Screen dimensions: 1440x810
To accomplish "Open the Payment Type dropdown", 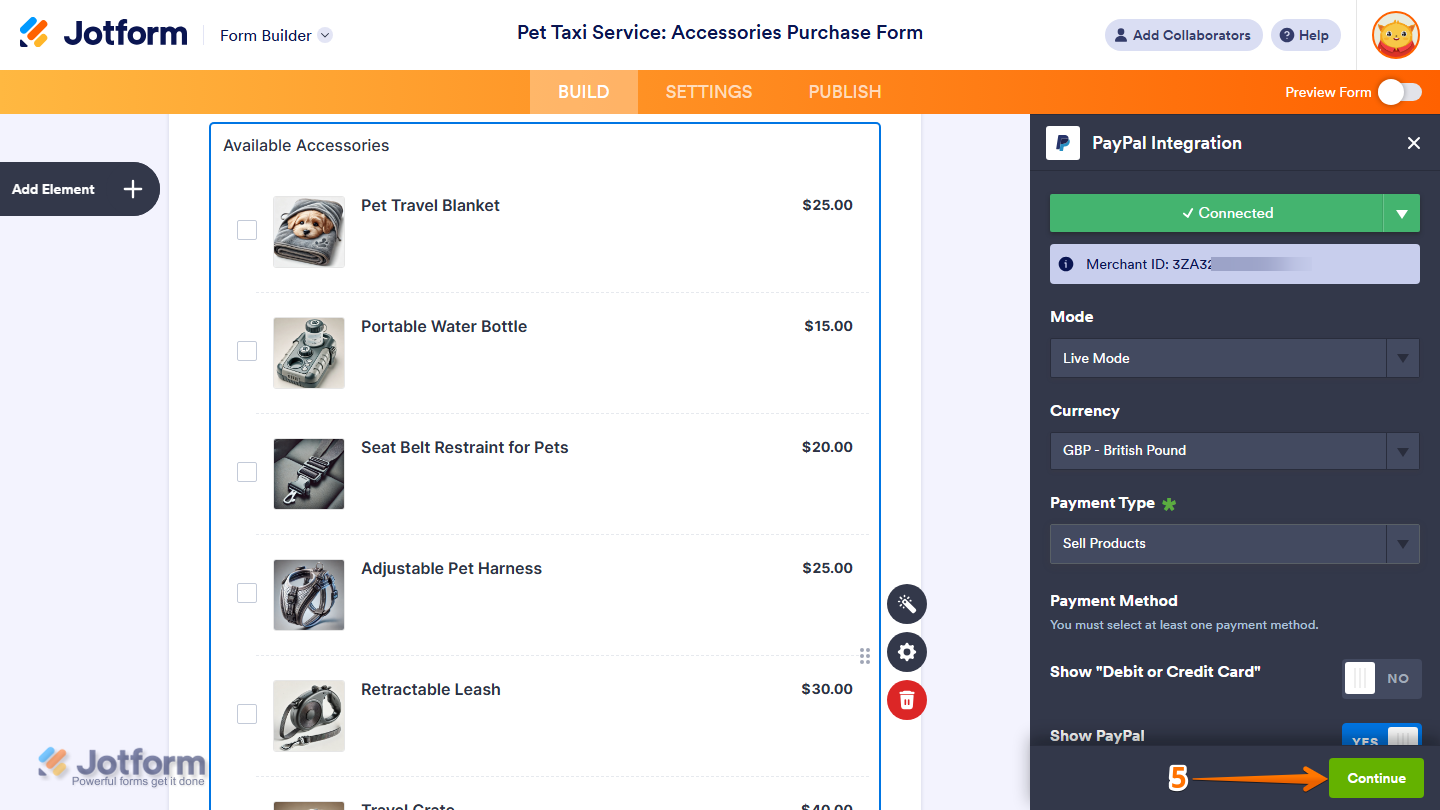I will pos(1234,543).
